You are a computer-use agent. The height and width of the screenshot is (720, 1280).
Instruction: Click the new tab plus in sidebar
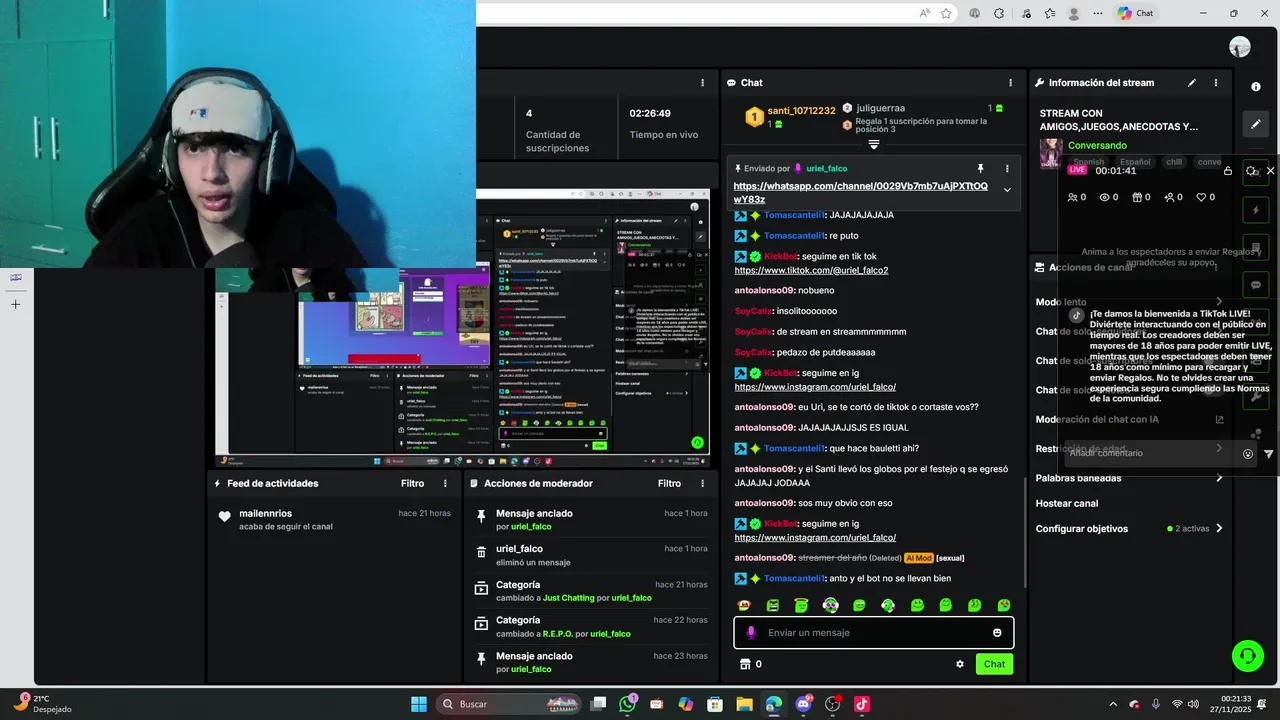[x=15, y=304]
